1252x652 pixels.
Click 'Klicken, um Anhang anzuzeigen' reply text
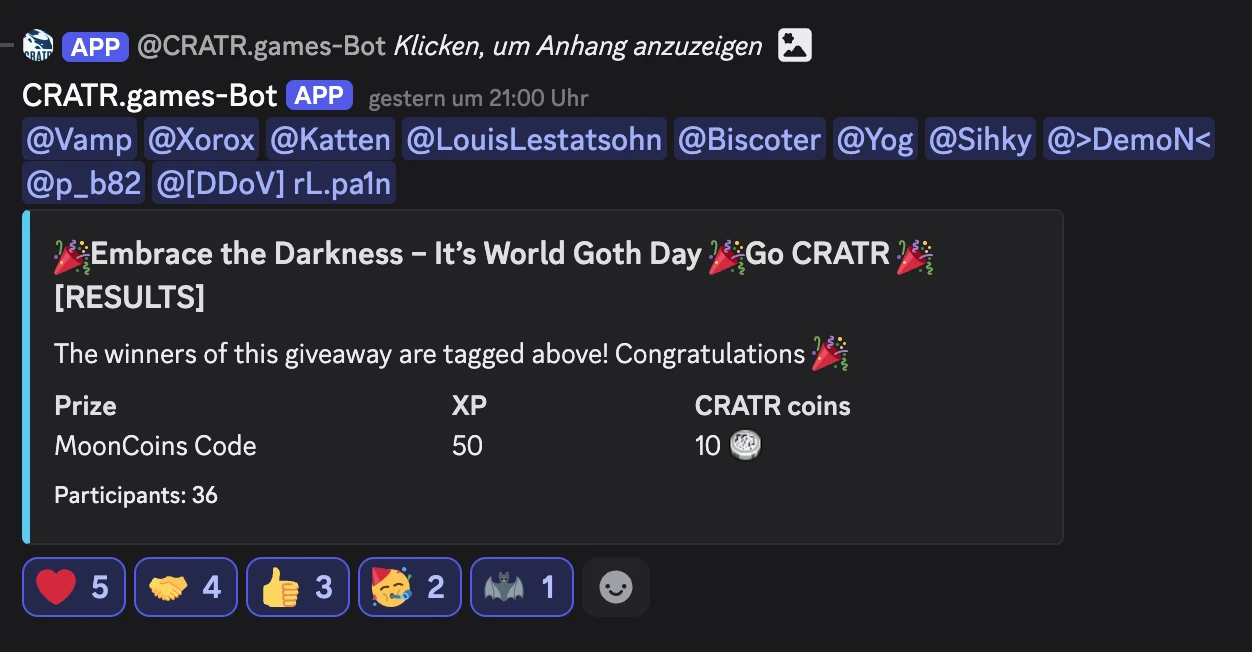coord(578,46)
